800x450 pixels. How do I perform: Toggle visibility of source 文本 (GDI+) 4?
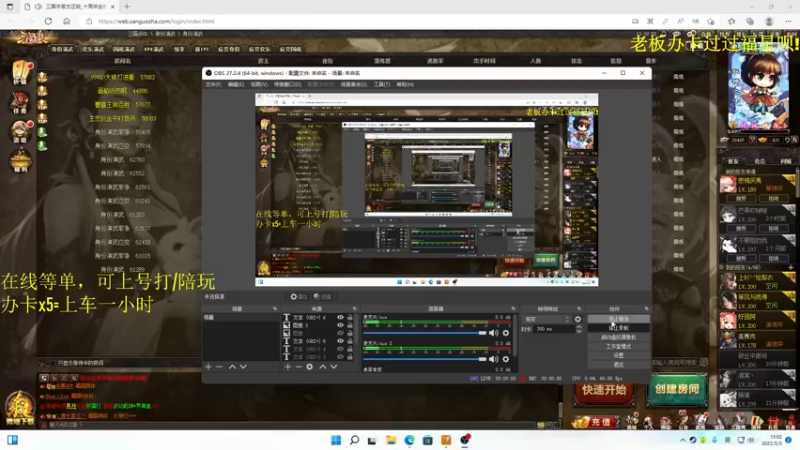click(340, 349)
